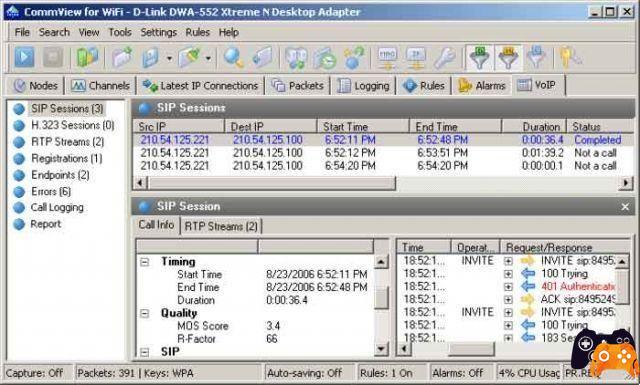
Task: Click the MOS Score value 3.4
Action: (x=273, y=326)
